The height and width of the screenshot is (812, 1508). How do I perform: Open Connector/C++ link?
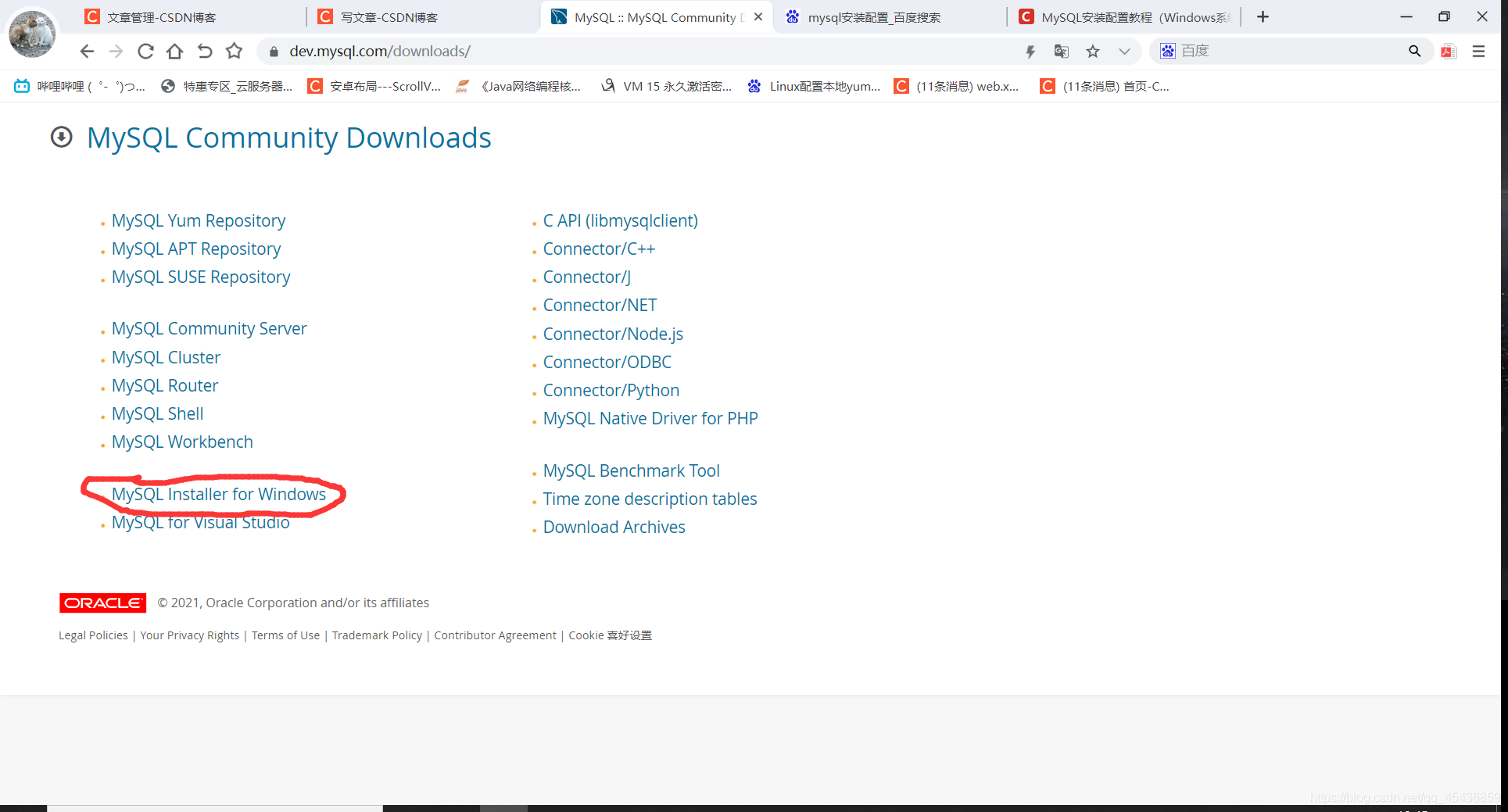tap(600, 249)
